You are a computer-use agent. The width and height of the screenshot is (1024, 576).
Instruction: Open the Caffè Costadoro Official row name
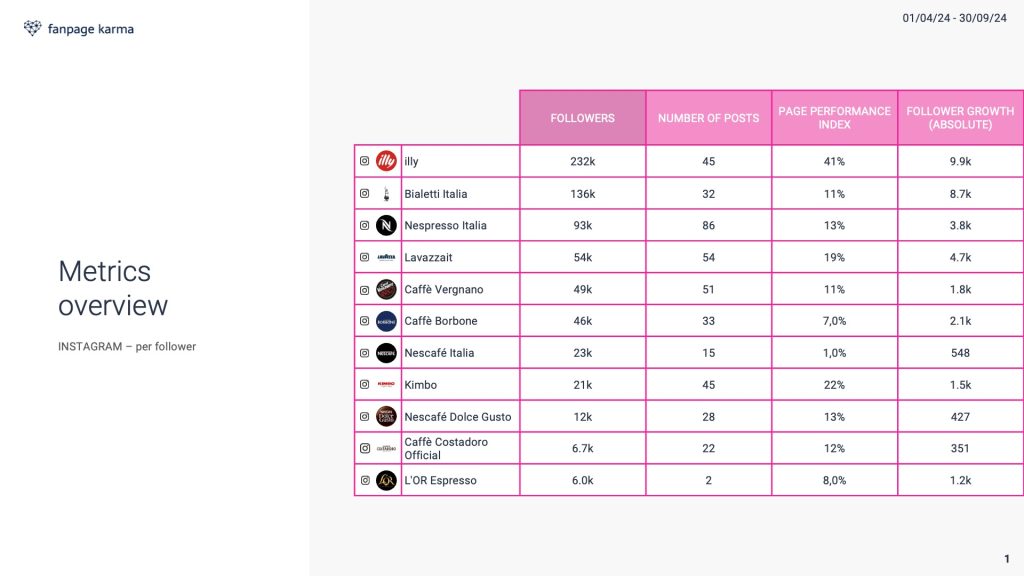click(x=446, y=449)
